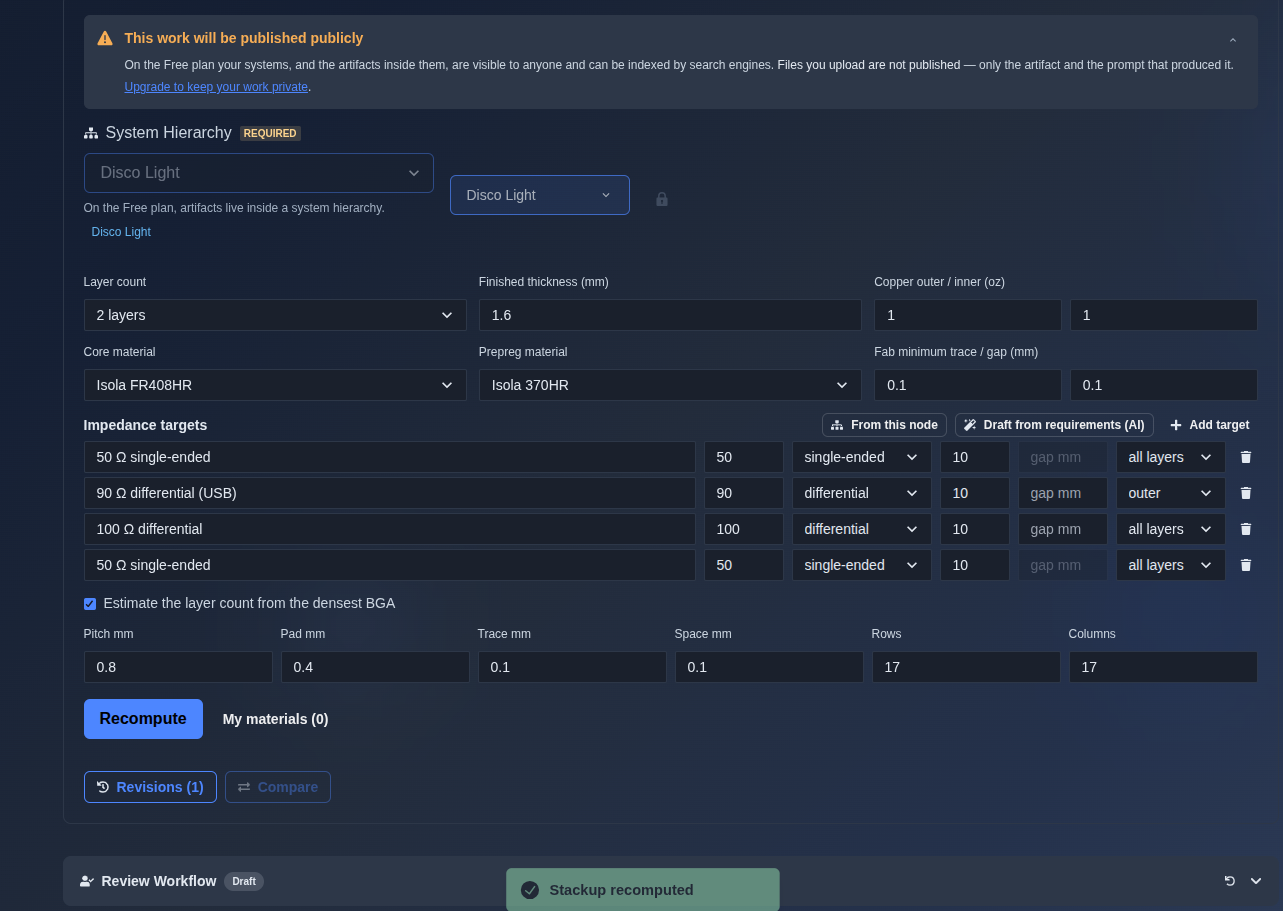Screen dimensions: 1283x911
Task: Open the Disco Light dropdown beside the lock
Action: 540,195
